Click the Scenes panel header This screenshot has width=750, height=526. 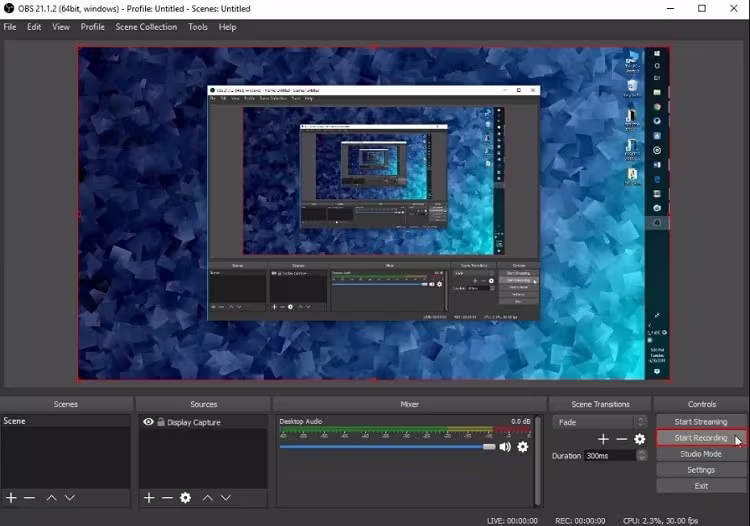click(66, 404)
